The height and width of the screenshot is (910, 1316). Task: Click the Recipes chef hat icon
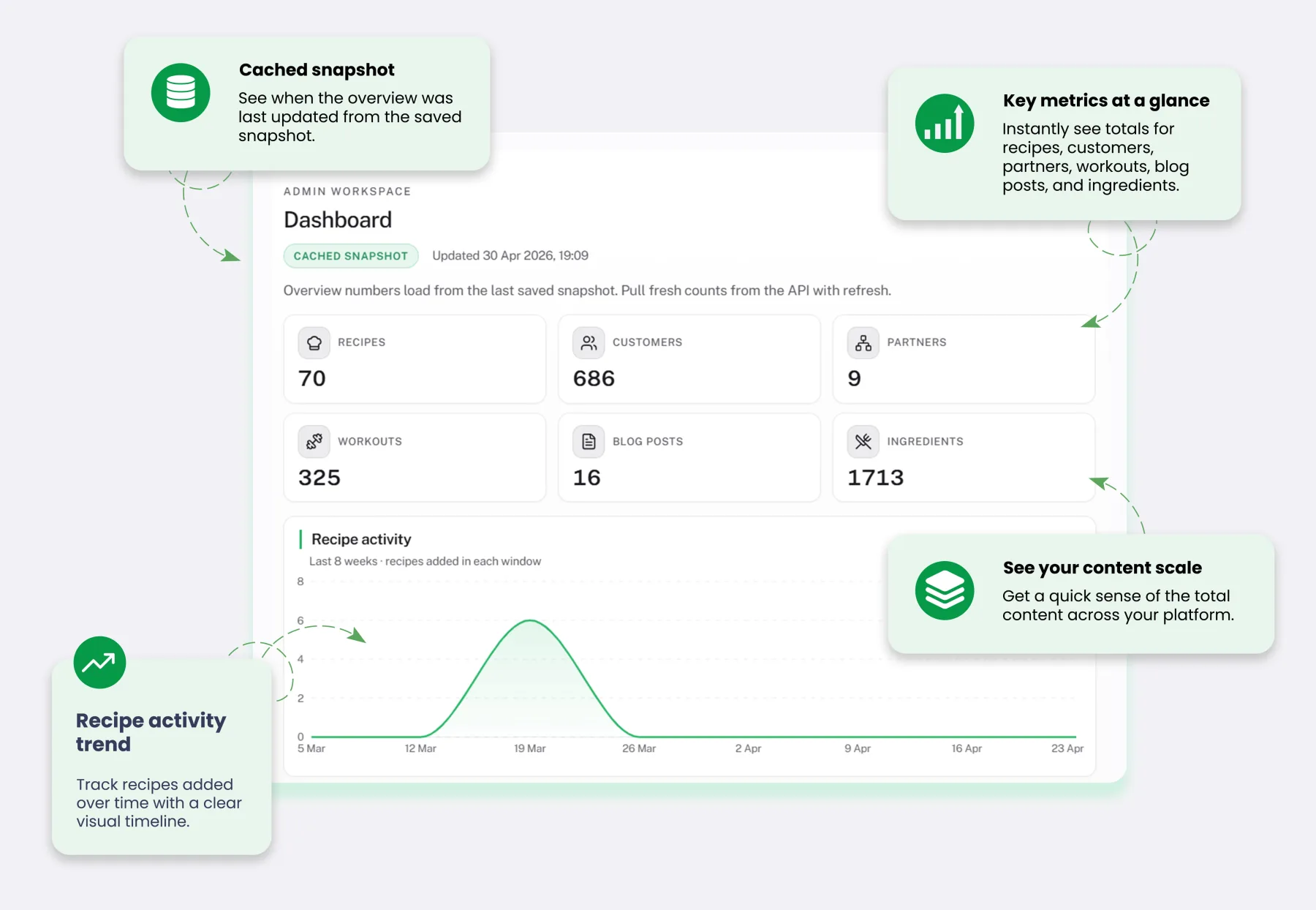(x=314, y=342)
